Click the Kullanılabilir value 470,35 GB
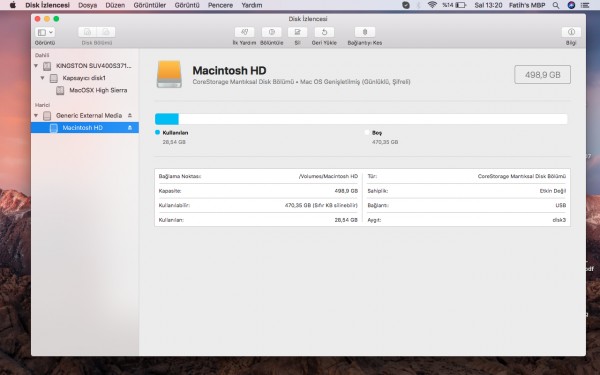This screenshot has width=600, height=375. 321,205
